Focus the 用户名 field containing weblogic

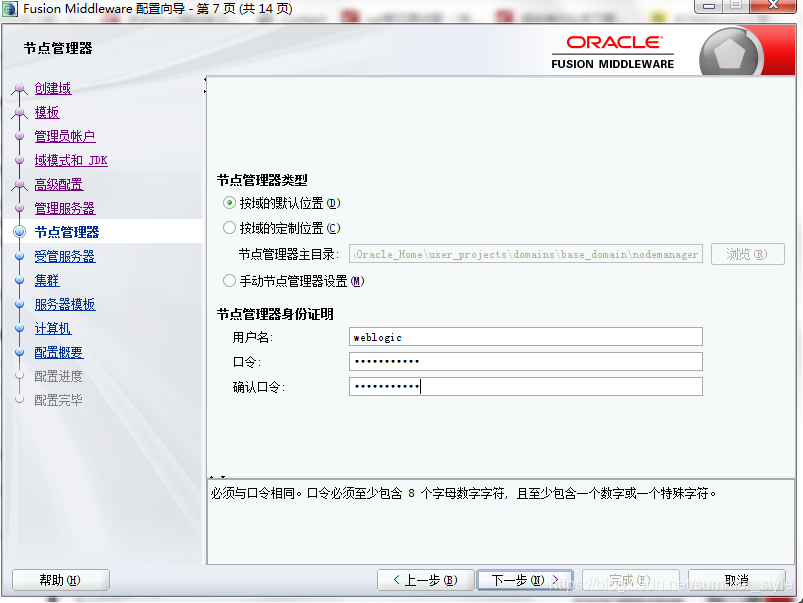(525, 337)
